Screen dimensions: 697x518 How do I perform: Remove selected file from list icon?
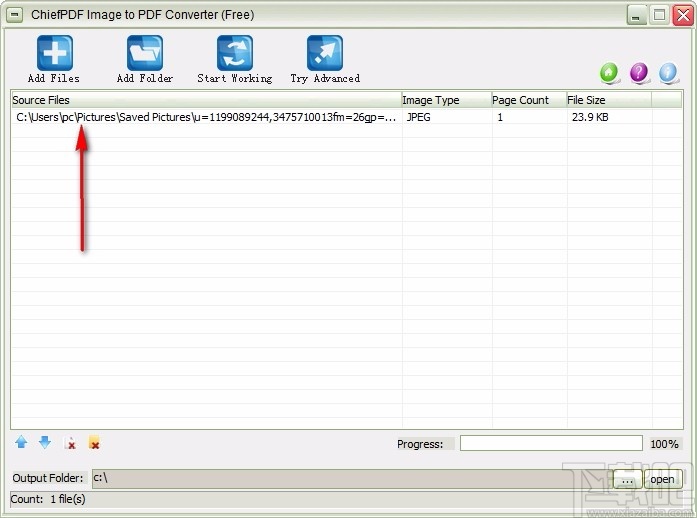tap(70, 443)
